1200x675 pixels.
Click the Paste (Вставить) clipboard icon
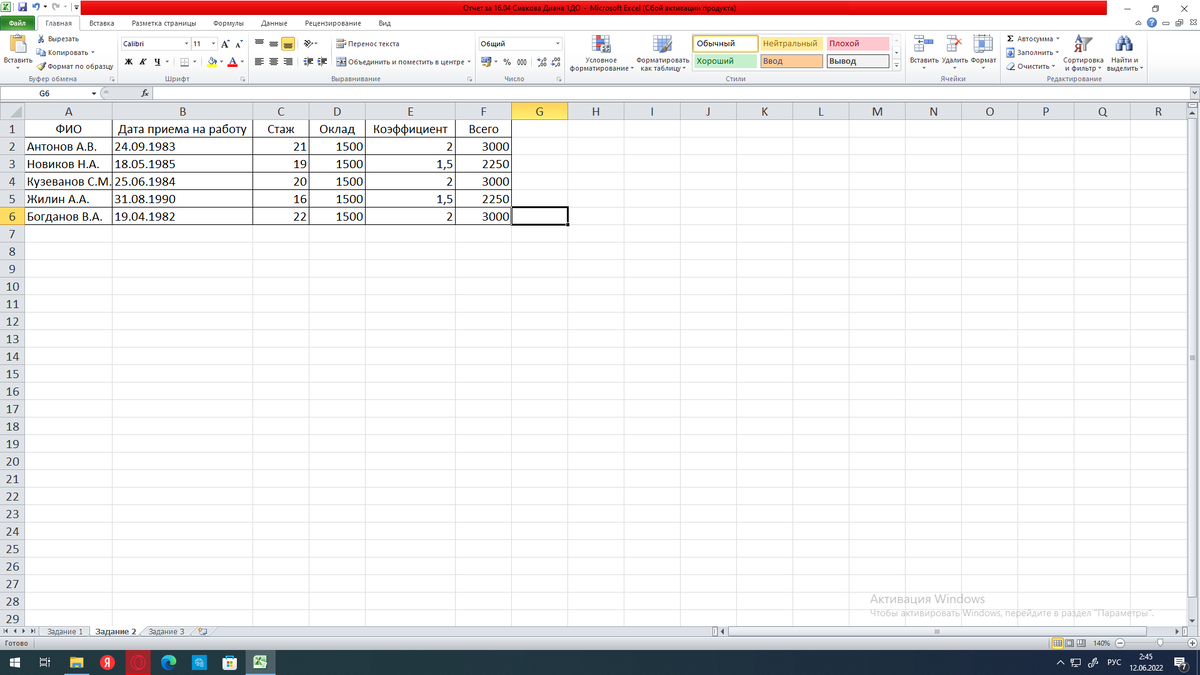click(16, 44)
